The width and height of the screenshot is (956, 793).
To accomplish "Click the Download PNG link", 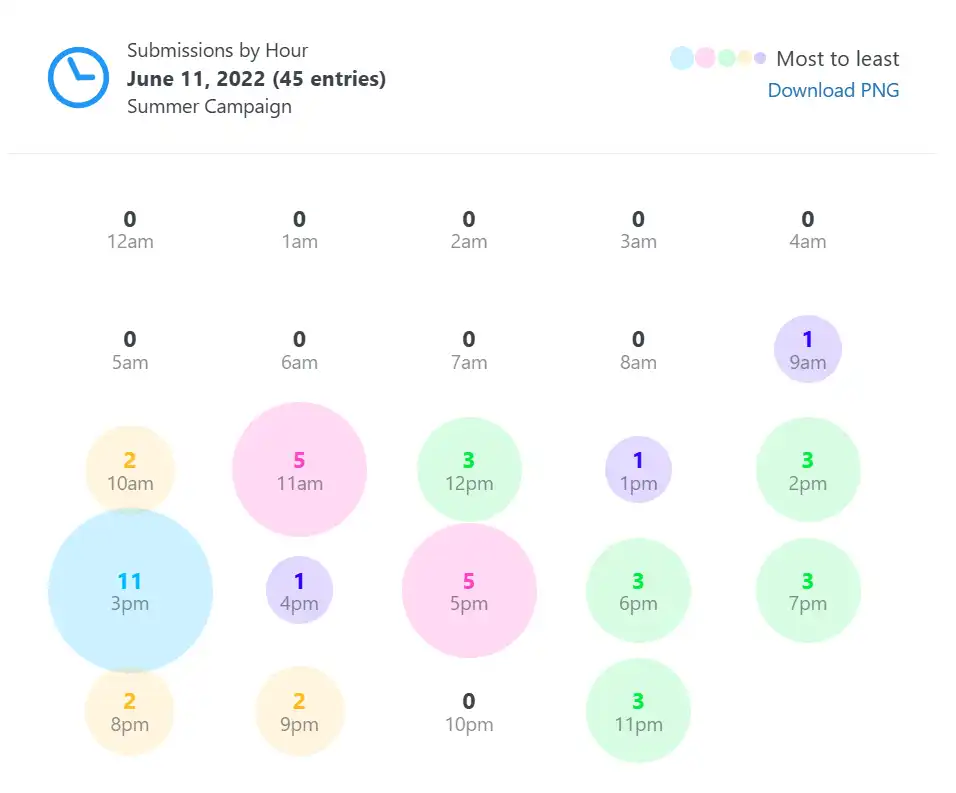I will [833, 90].
